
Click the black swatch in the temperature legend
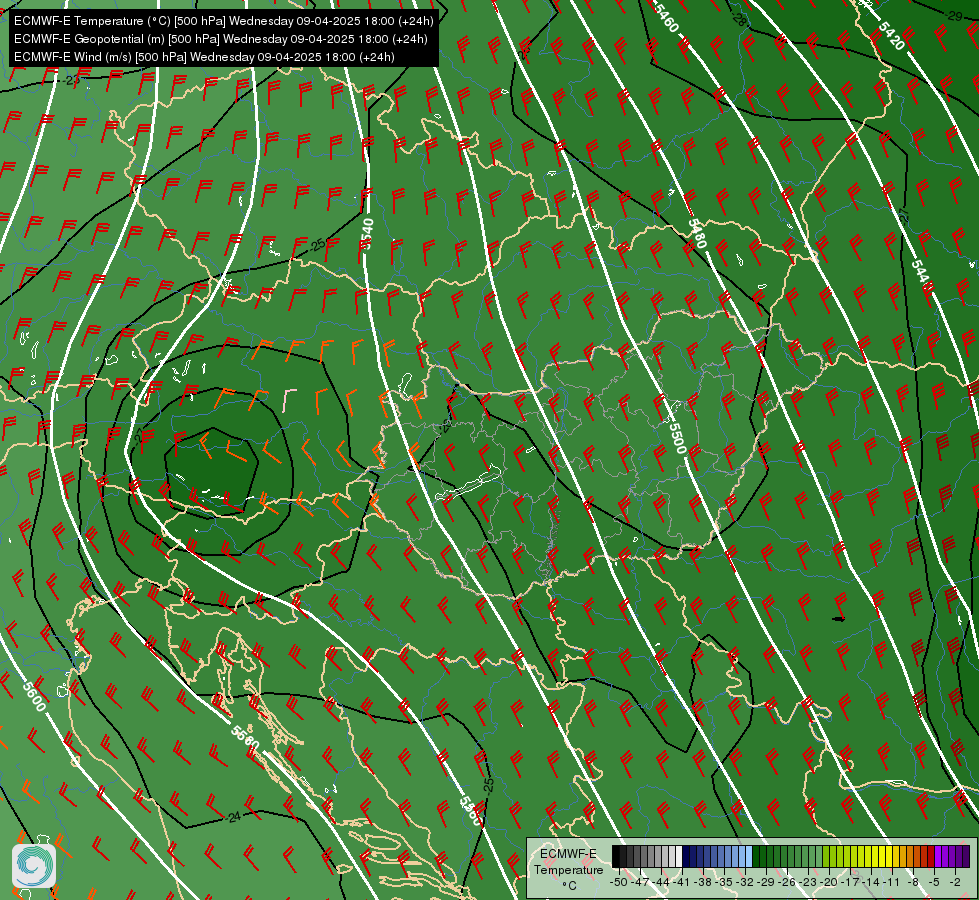616,856
